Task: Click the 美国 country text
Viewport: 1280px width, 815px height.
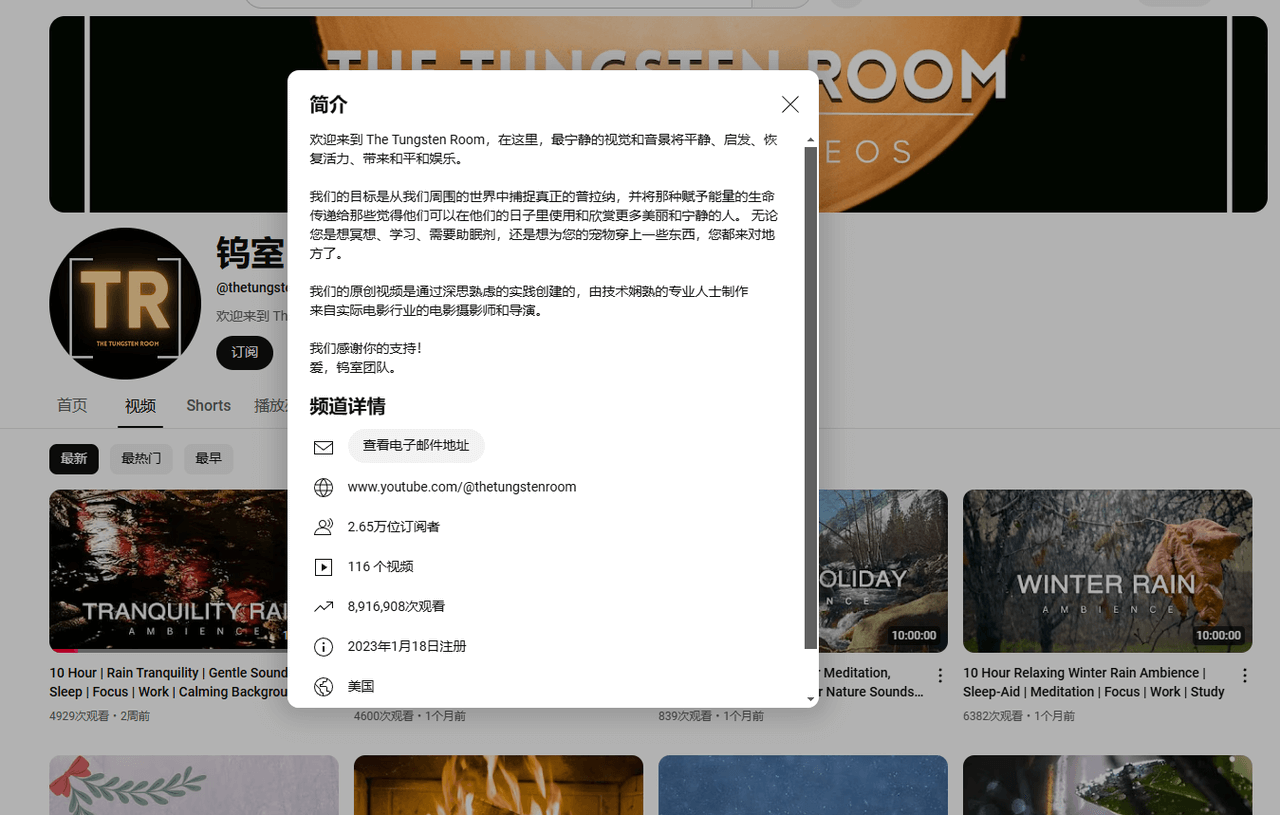Action: click(x=361, y=687)
